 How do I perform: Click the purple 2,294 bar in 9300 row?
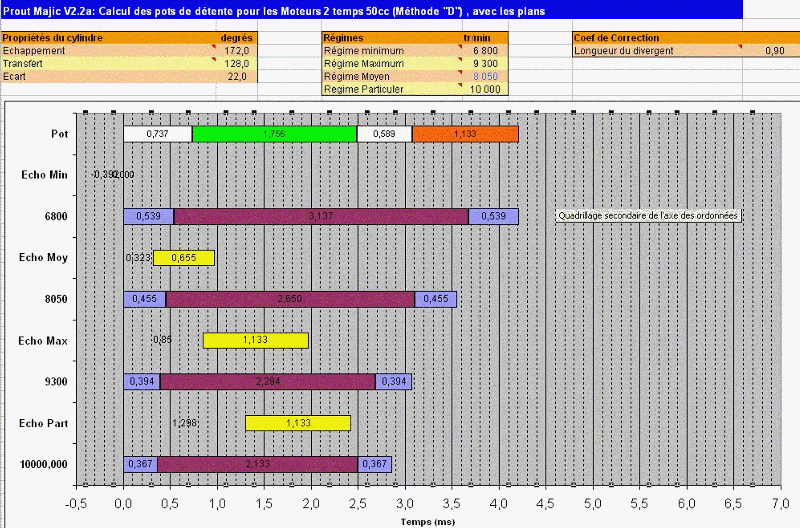pos(267,381)
